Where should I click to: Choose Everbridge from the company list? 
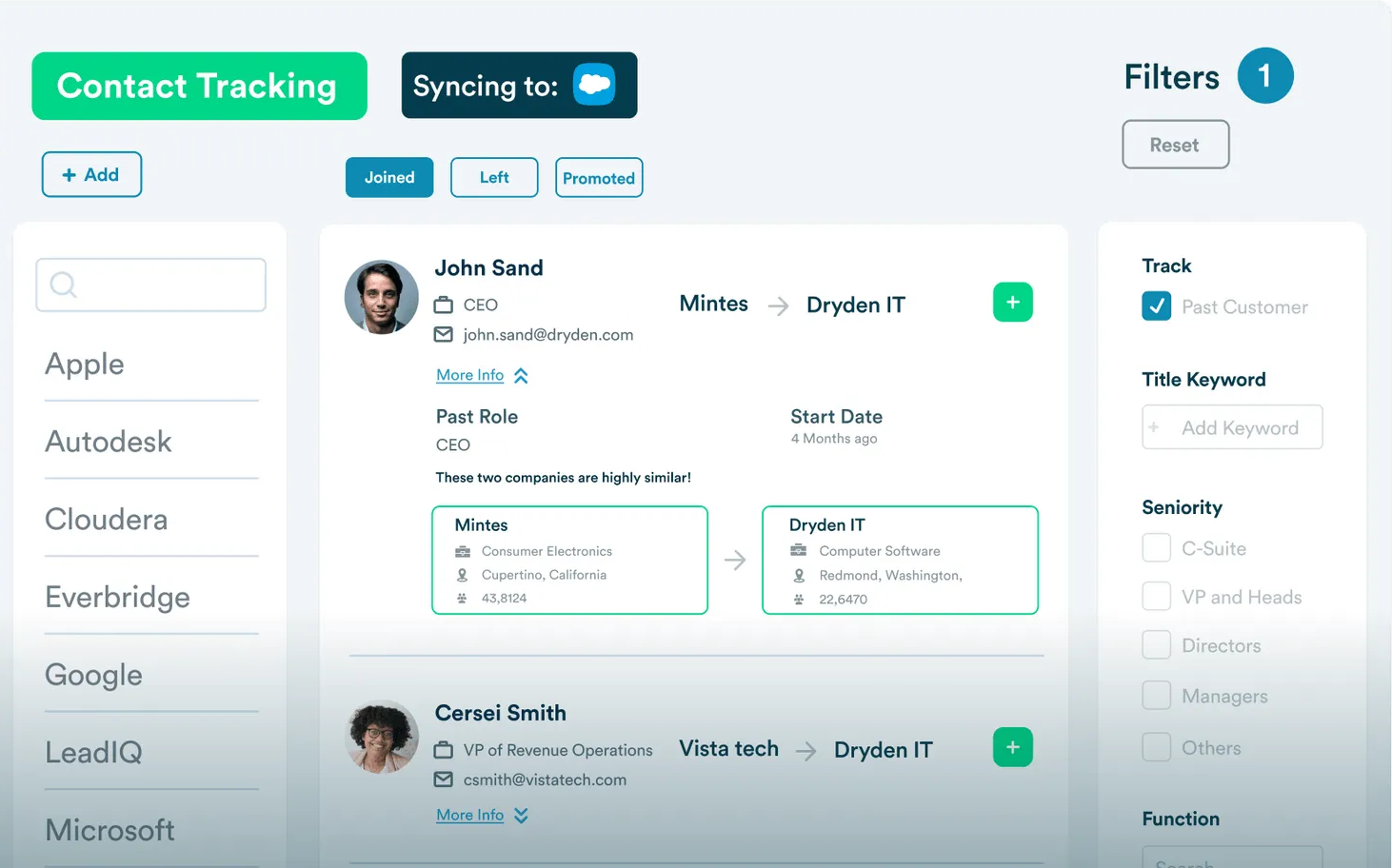(118, 598)
